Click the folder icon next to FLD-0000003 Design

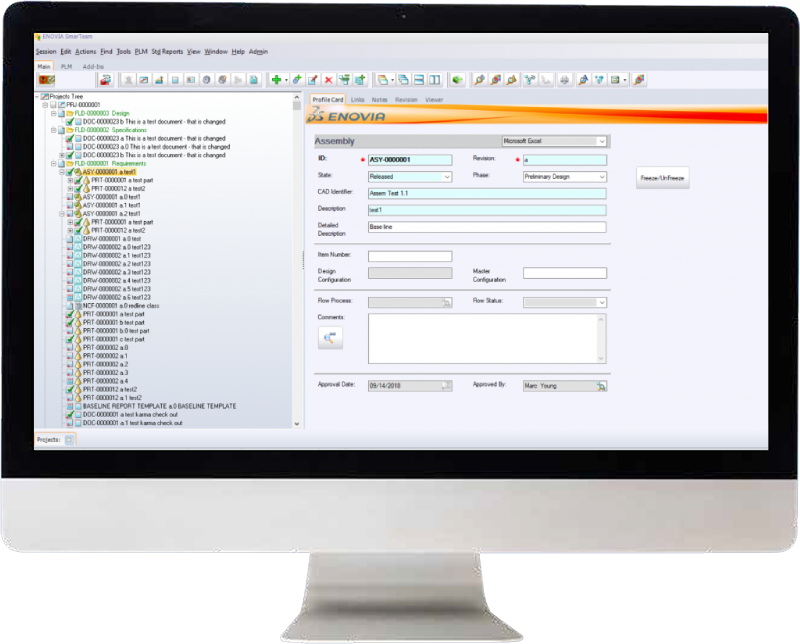coord(70,113)
